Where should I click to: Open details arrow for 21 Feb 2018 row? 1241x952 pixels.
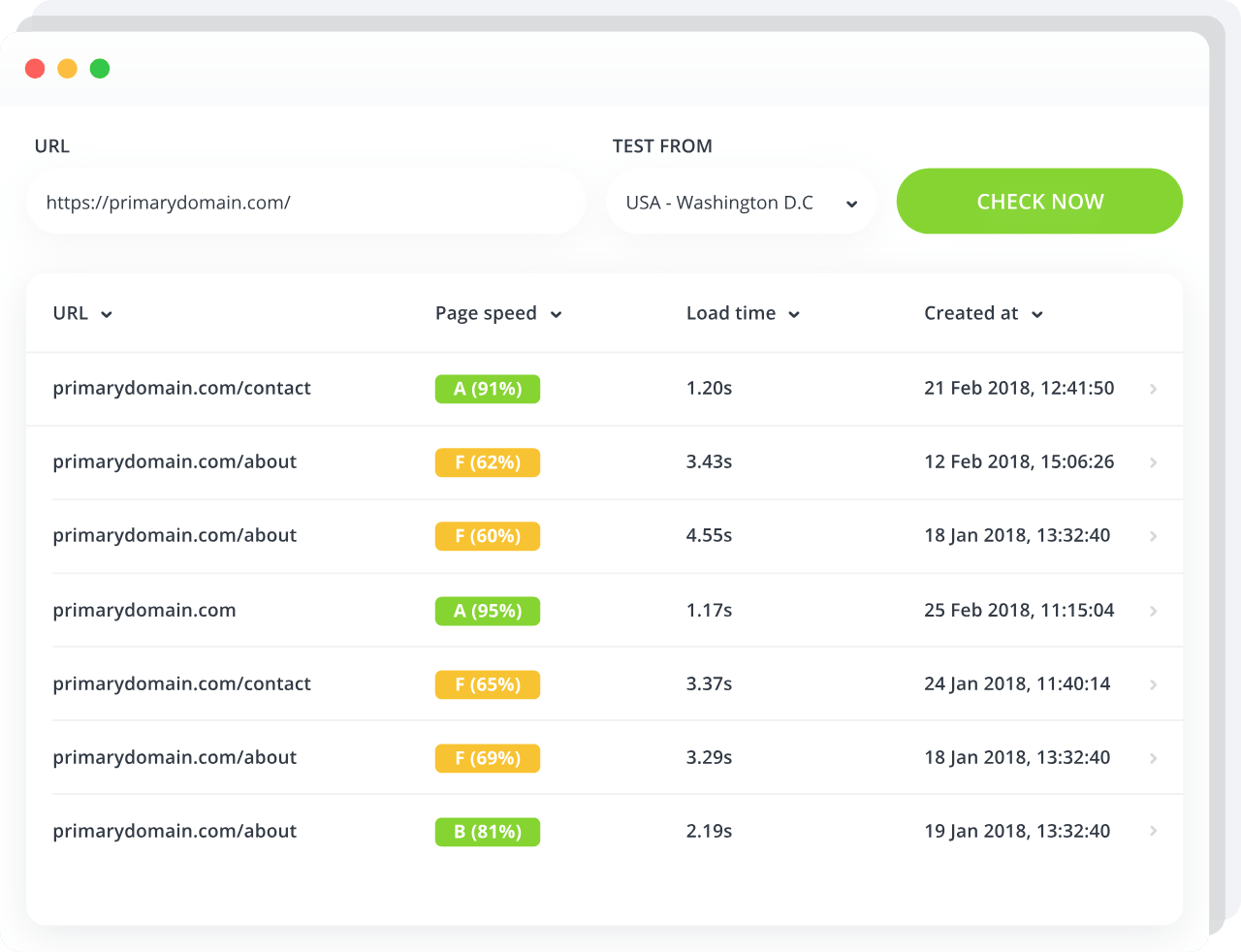1153,389
